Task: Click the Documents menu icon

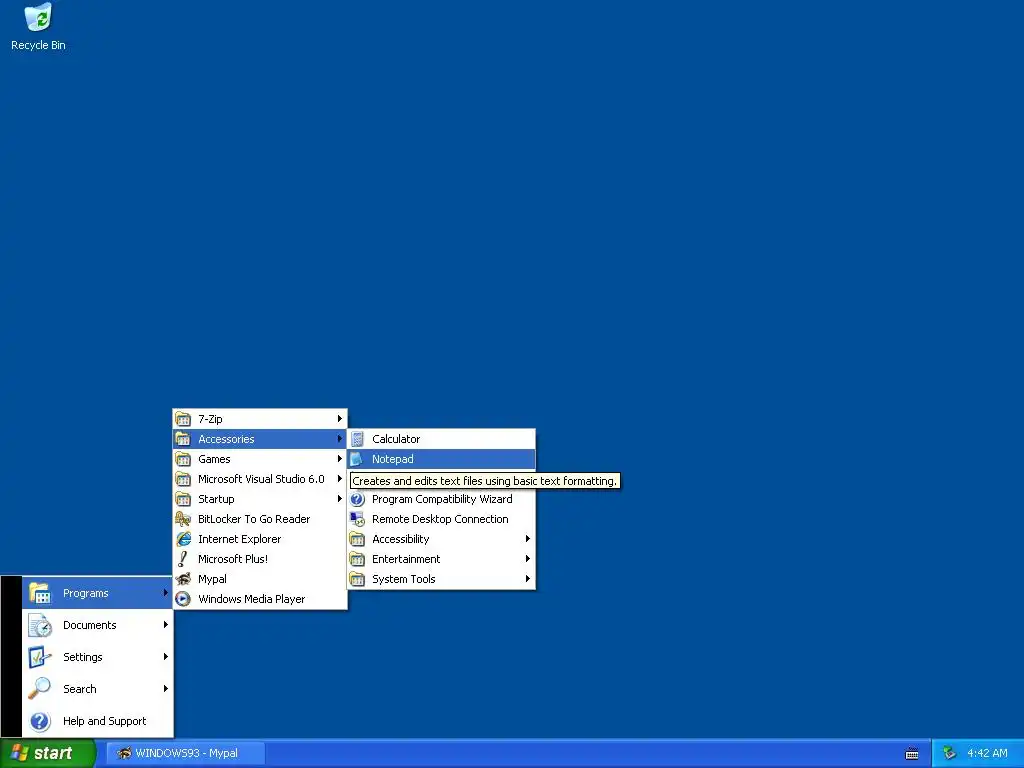Action: (40, 625)
